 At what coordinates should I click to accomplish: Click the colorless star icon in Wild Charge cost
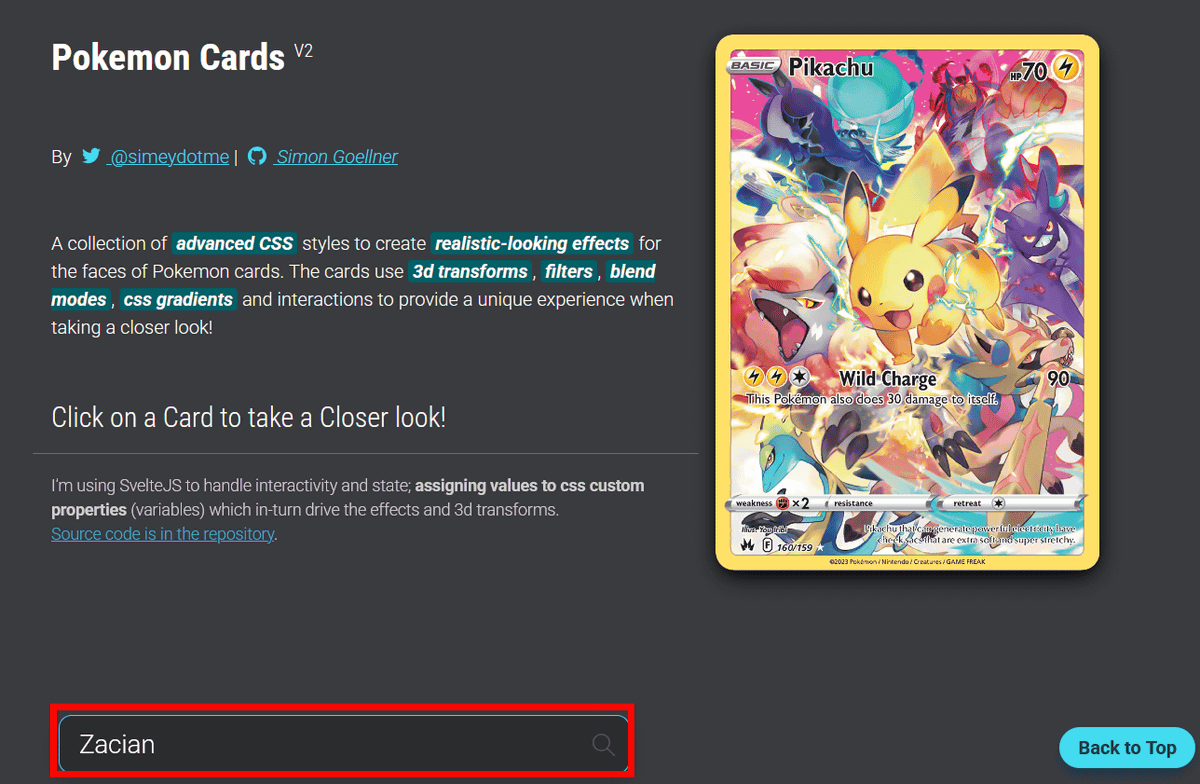pyautogui.click(x=799, y=378)
